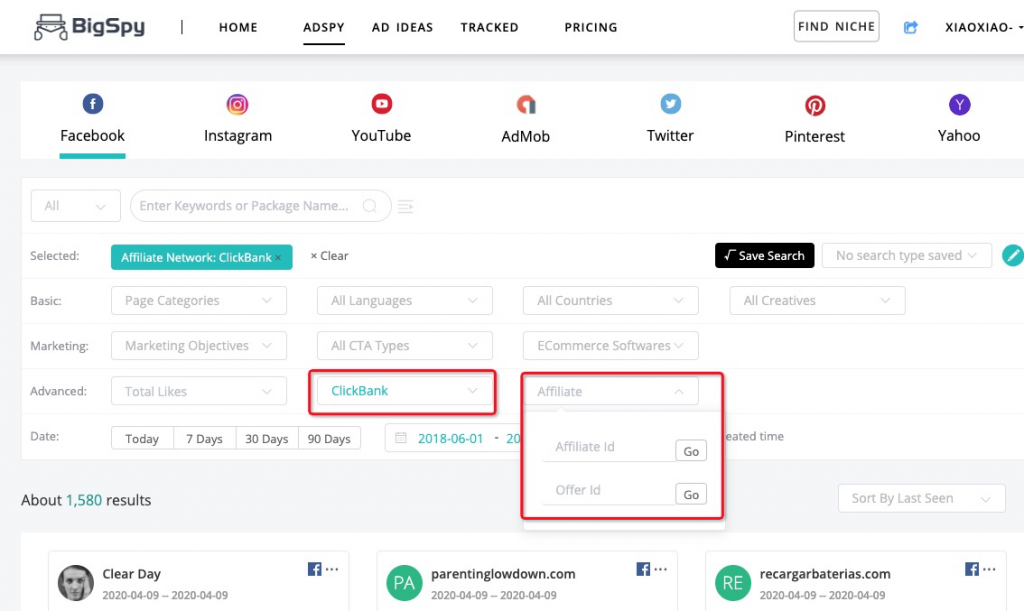Click Go next to Affiliate Id
The height and width of the screenshot is (611, 1024).
[691, 451]
